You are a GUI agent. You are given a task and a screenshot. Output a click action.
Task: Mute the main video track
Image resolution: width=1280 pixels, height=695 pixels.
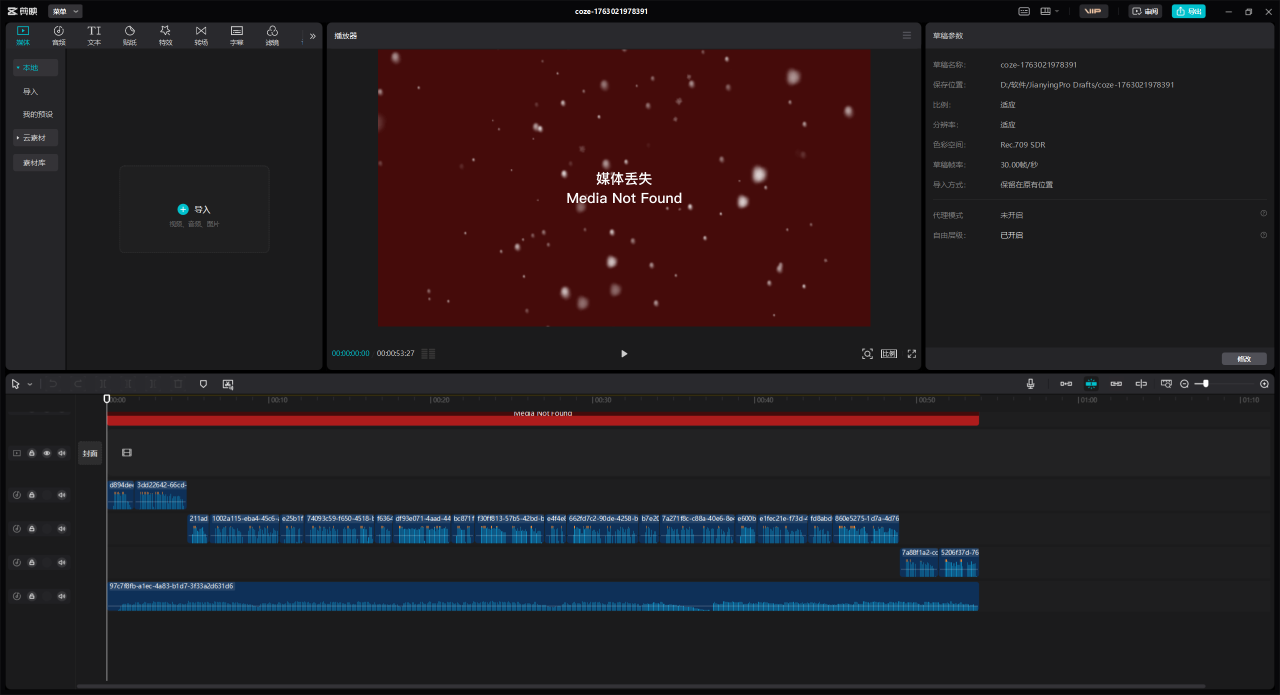click(x=61, y=453)
